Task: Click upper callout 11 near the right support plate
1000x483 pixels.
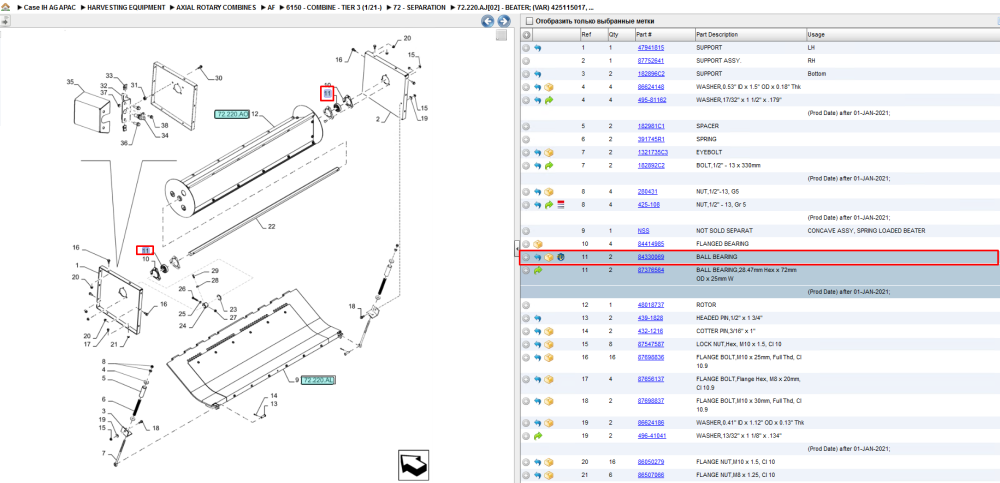Action: [x=327, y=93]
